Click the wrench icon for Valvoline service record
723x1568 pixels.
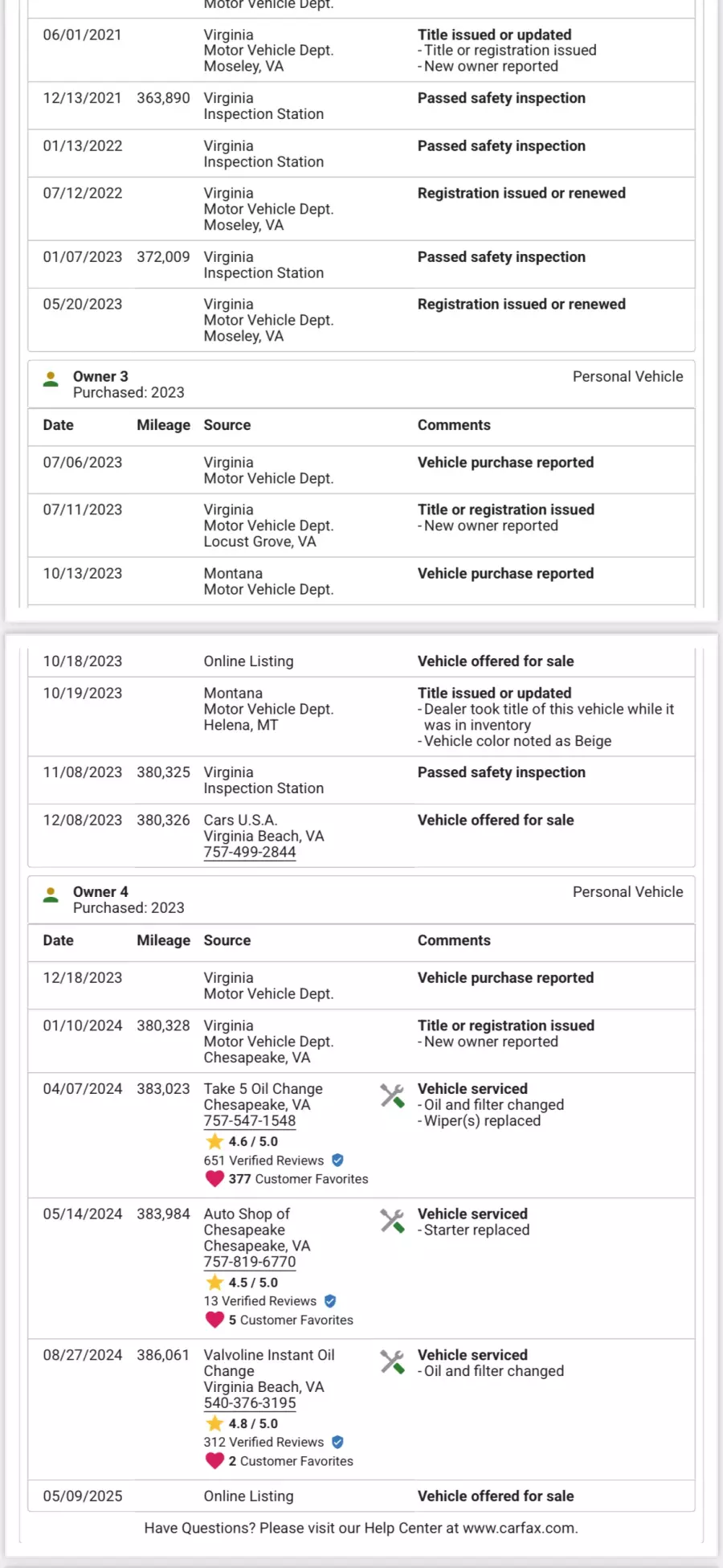[392, 1361]
